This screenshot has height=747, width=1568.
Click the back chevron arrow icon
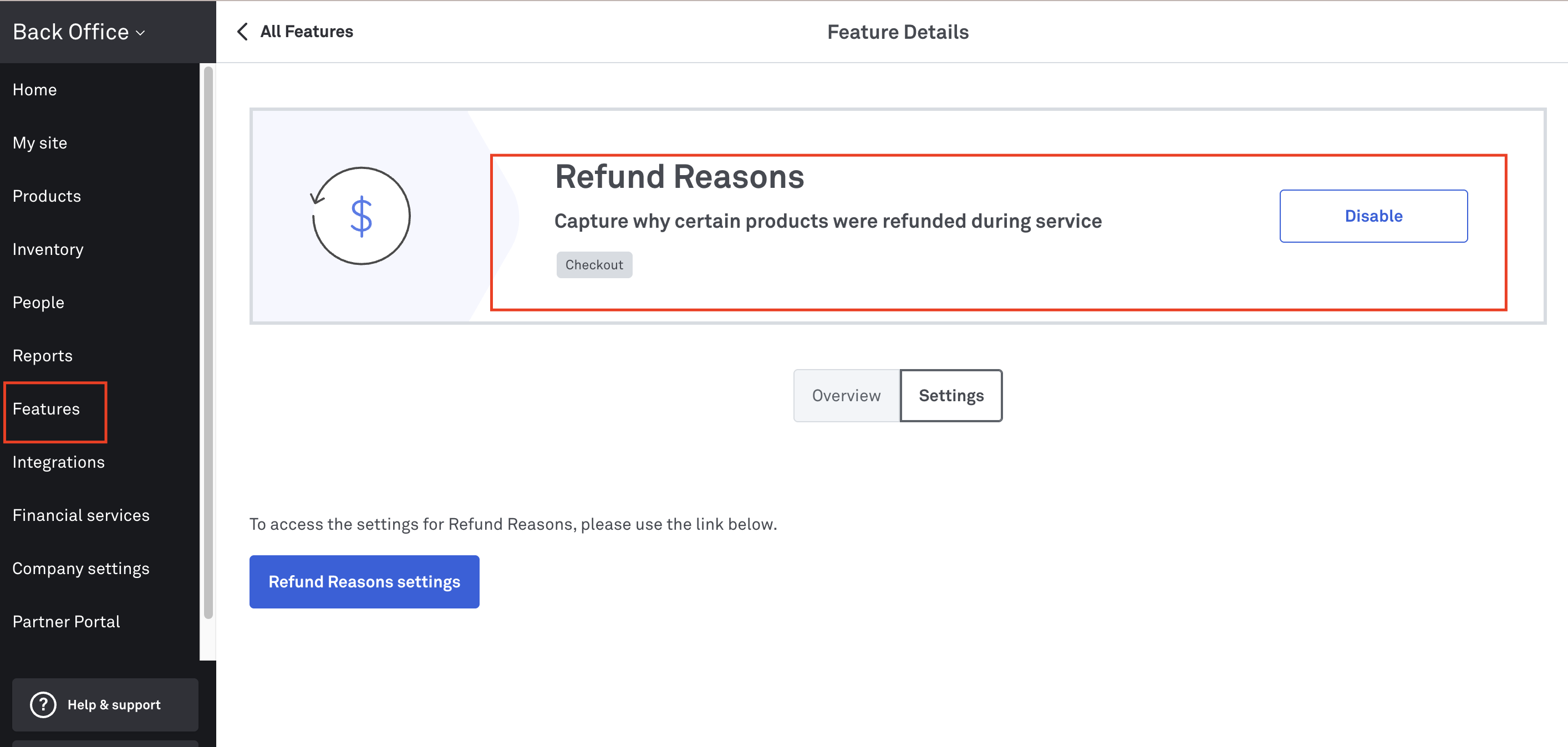click(242, 32)
